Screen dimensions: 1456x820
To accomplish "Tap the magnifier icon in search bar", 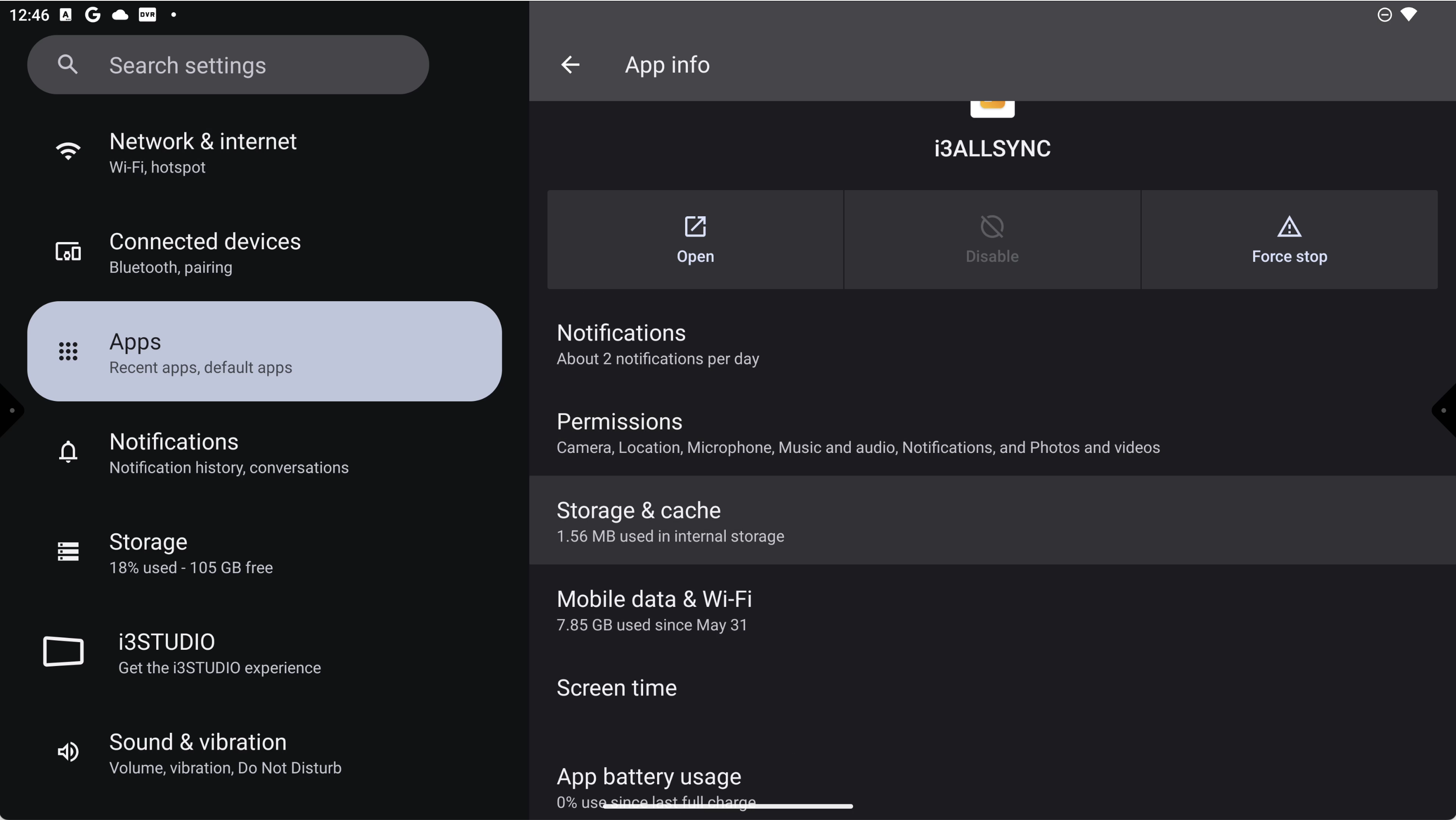I will [67, 65].
